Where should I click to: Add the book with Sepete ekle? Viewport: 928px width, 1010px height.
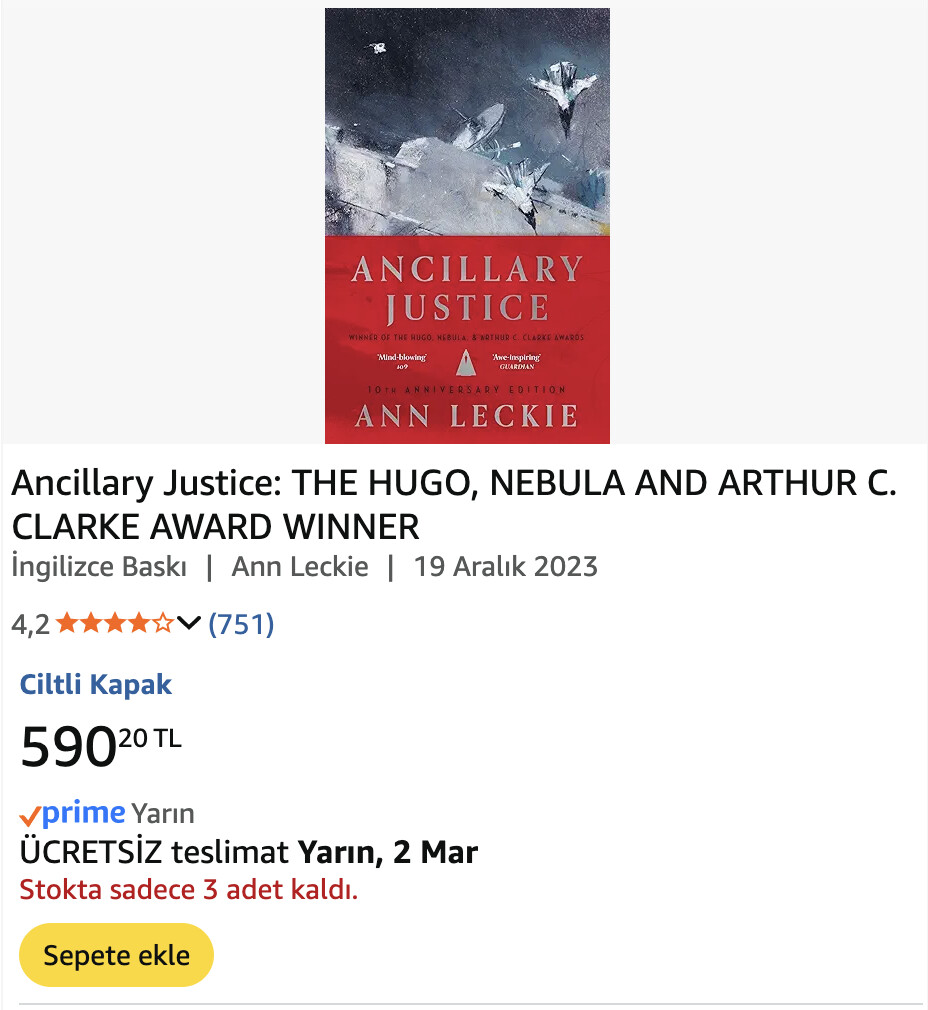click(116, 955)
